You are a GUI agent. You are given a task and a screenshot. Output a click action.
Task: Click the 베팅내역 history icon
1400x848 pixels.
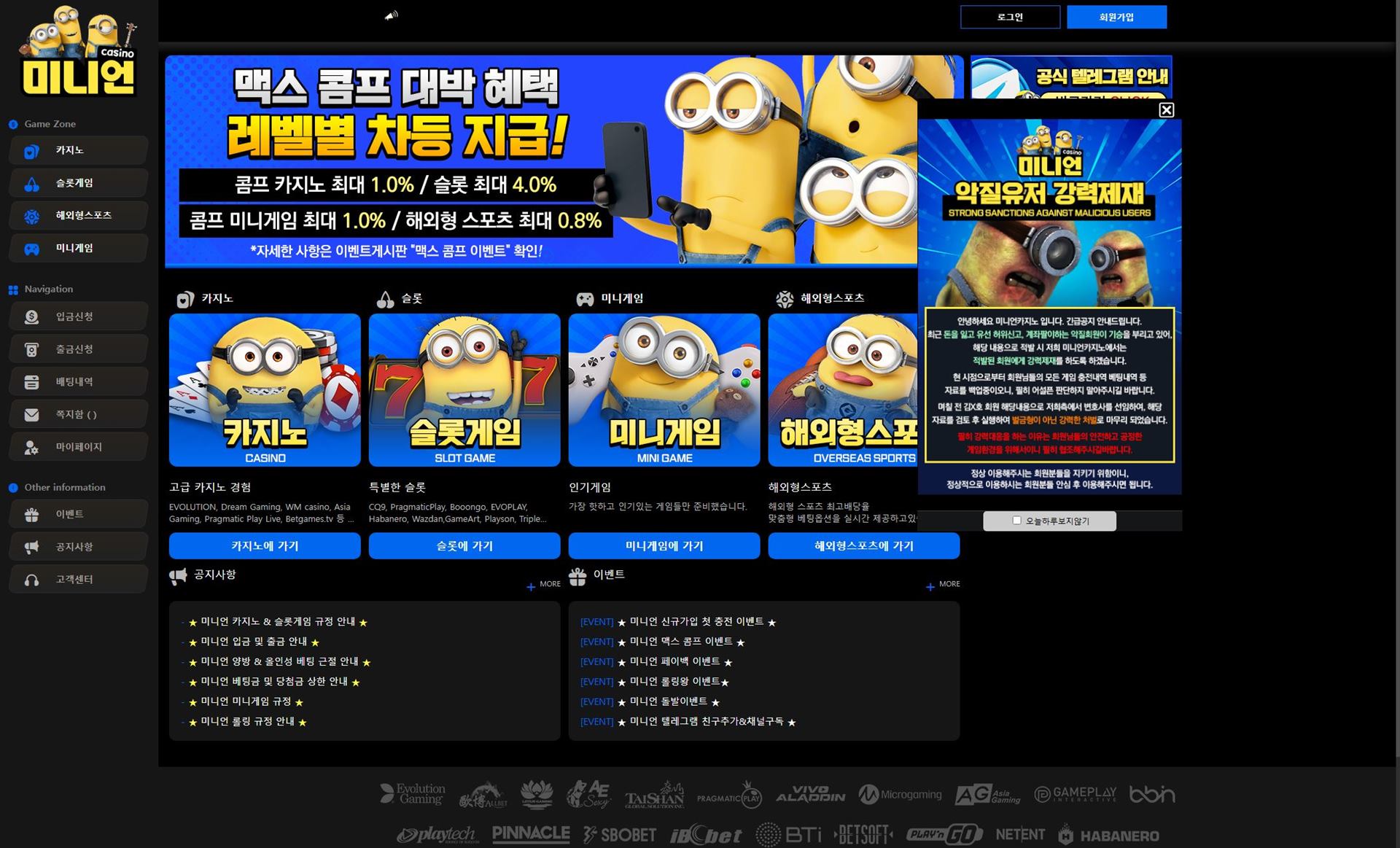click(x=31, y=382)
